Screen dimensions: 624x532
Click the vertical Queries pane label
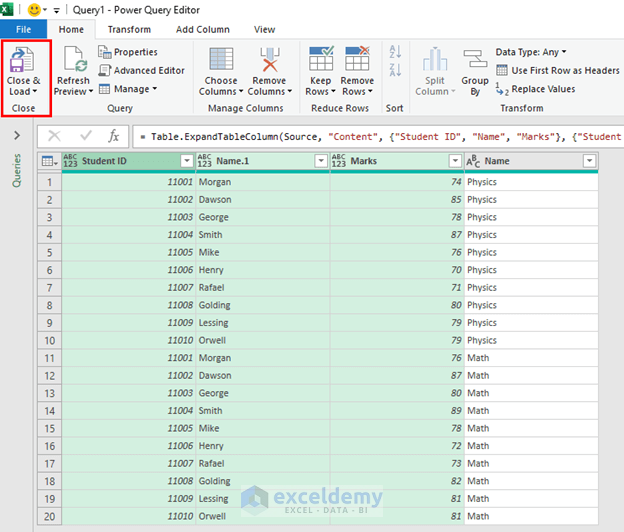(x=16, y=170)
